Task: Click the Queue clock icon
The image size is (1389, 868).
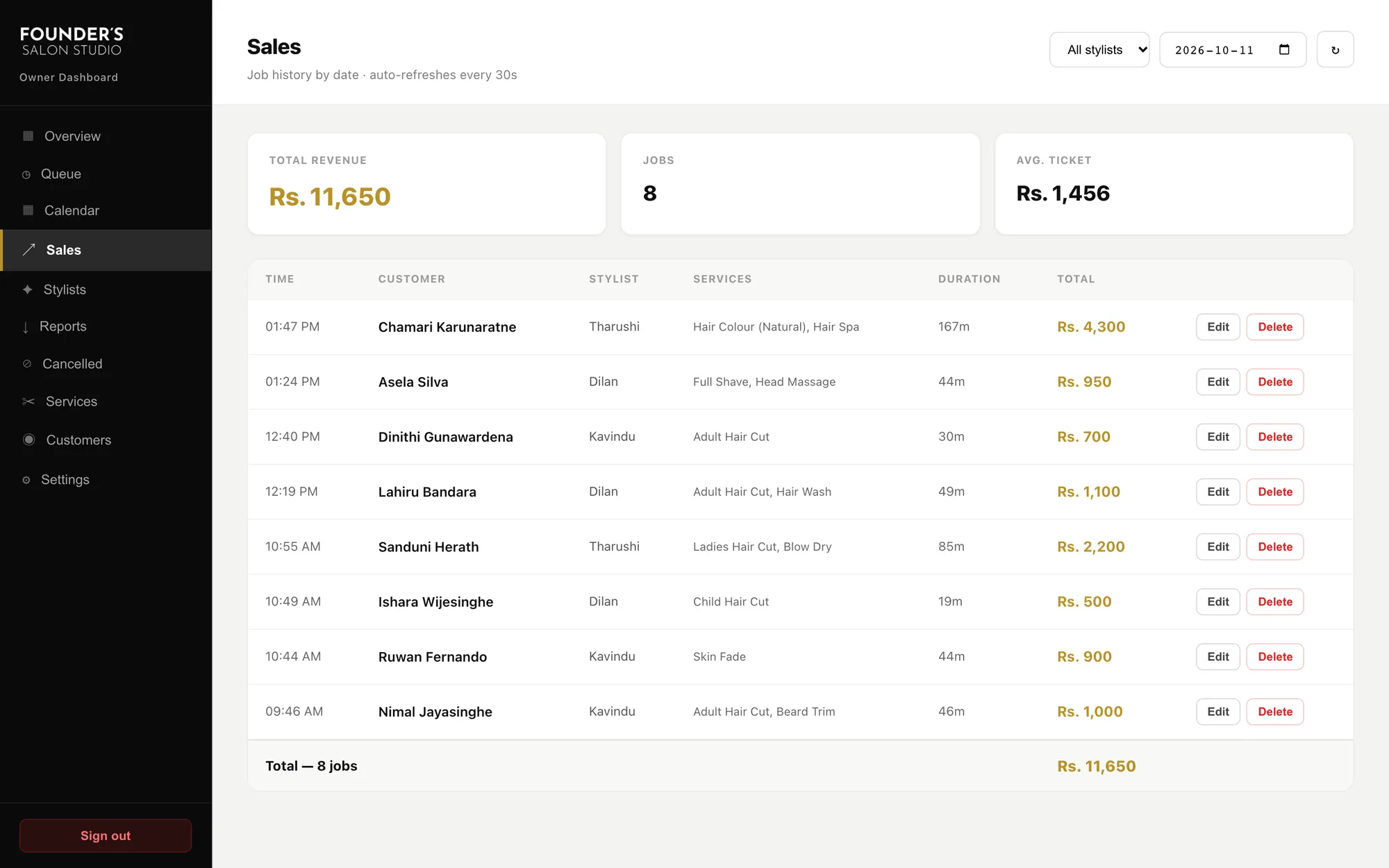Action: click(26, 174)
